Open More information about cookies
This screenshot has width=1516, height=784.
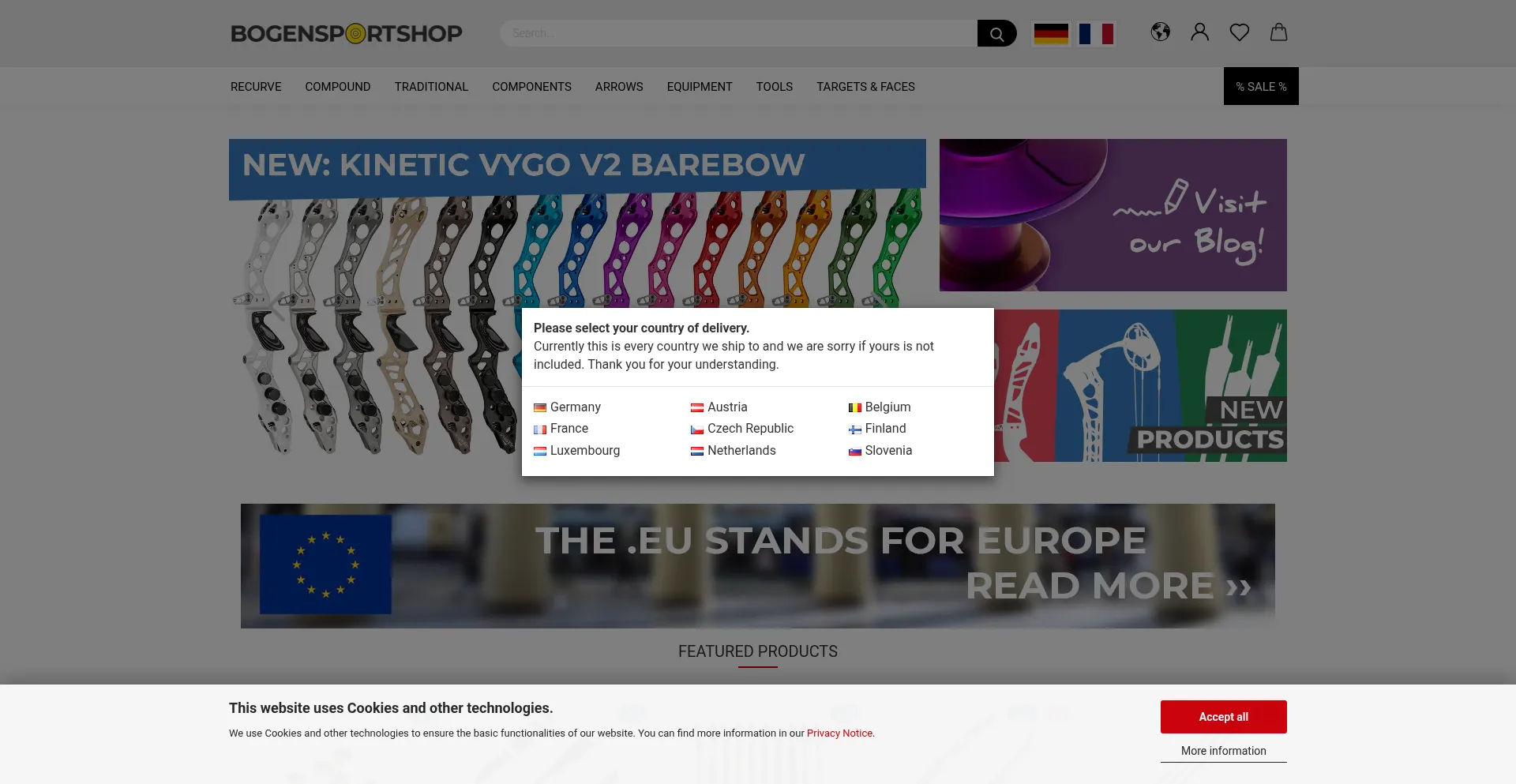coord(1223,751)
